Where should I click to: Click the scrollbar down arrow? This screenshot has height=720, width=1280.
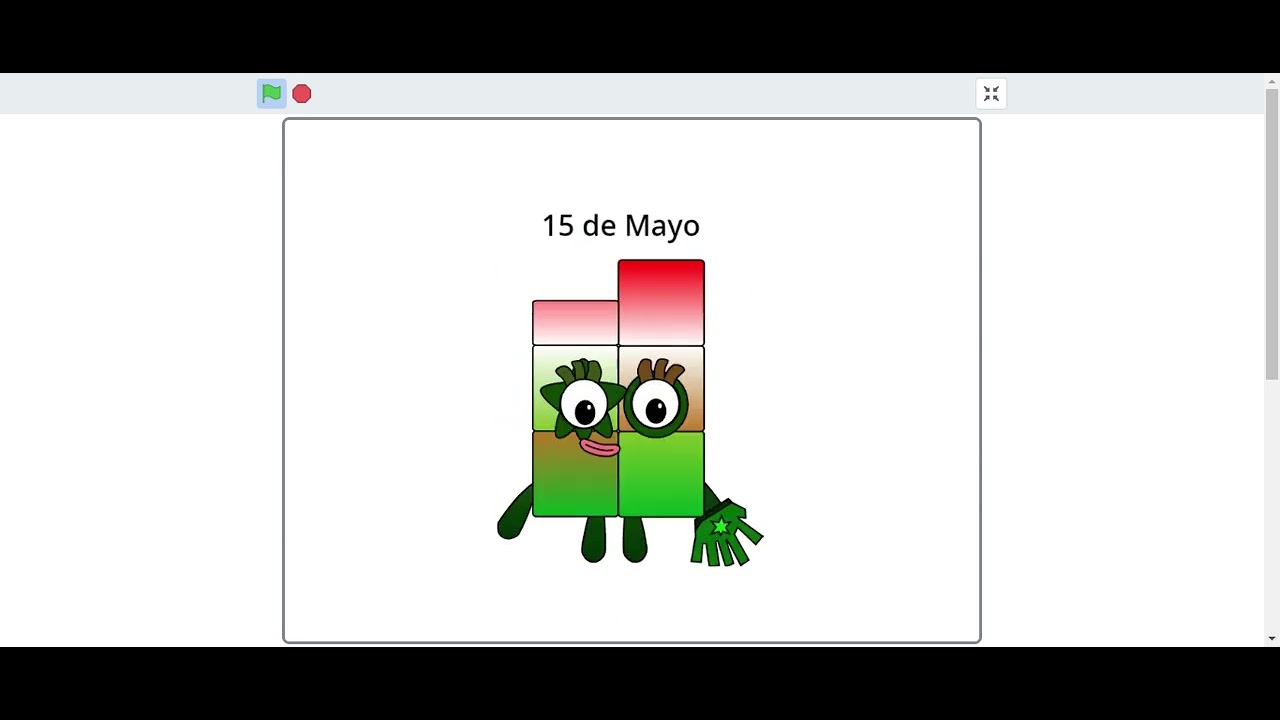(x=1272, y=638)
